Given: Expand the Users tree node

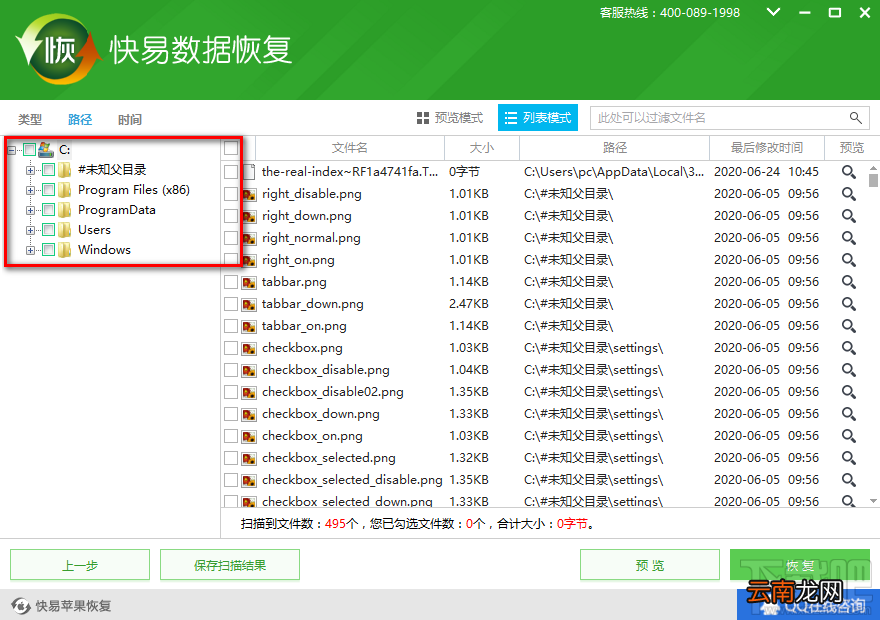Looking at the screenshot, I should point(30,230).
